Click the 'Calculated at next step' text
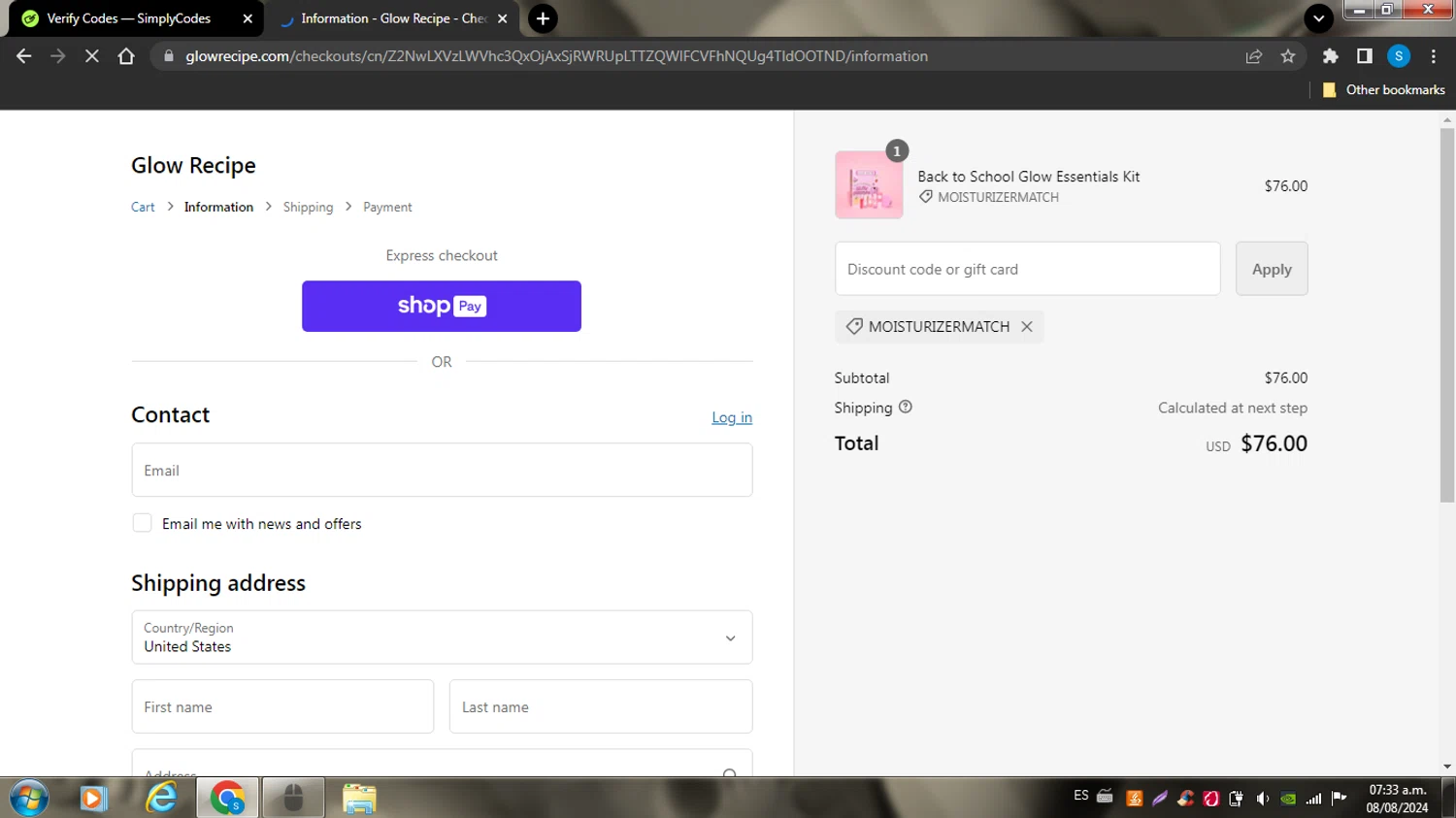The height and width of the screenshot is (818, 1456). click(x=1233, y=408)
